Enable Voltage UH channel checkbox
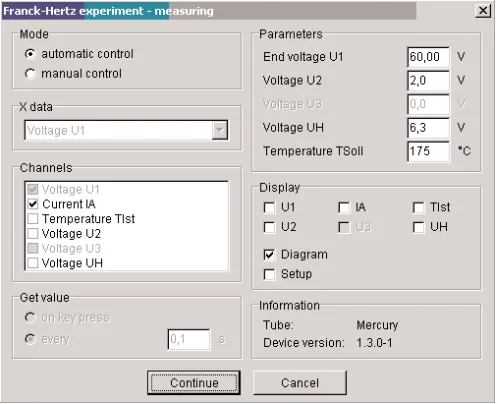 click(x=33, y=263)
